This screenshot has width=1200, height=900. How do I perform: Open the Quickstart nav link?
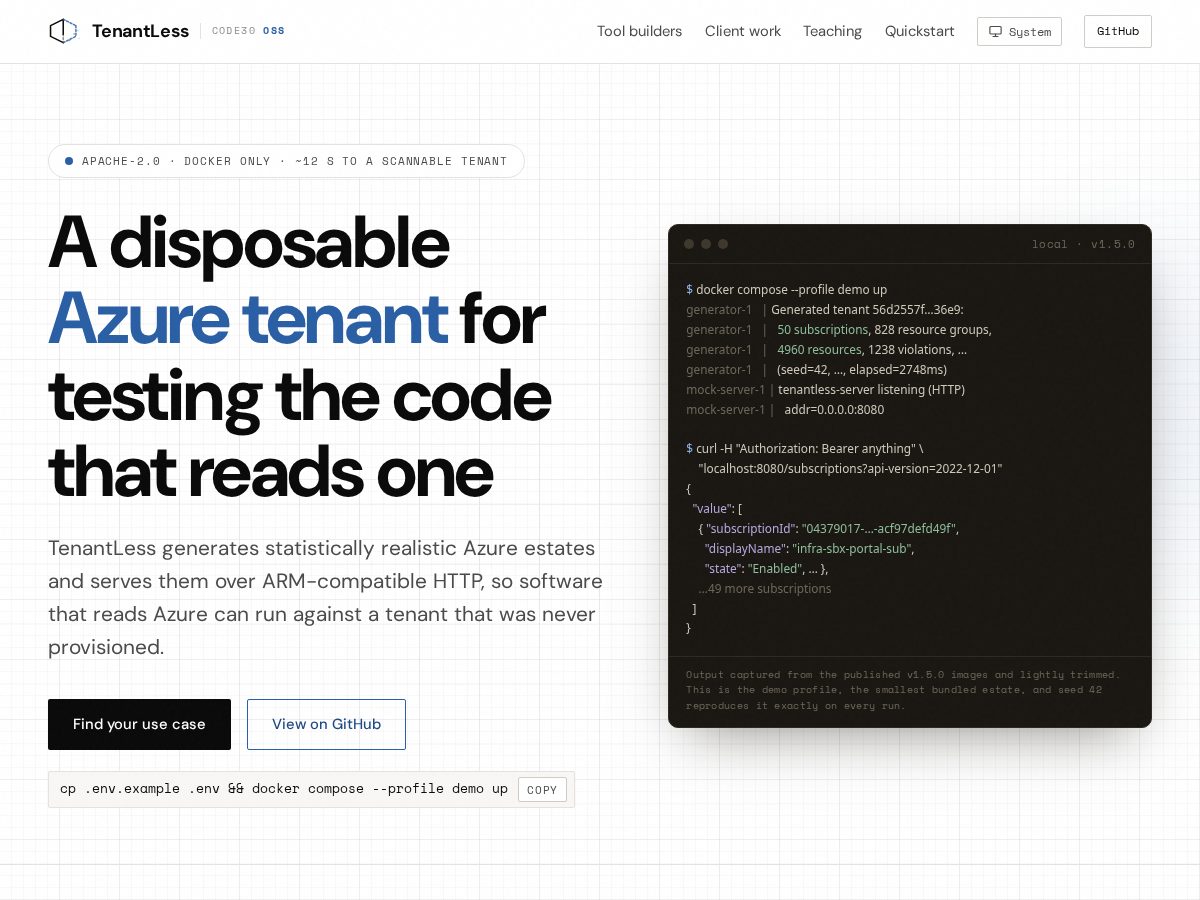pos(920,31)
